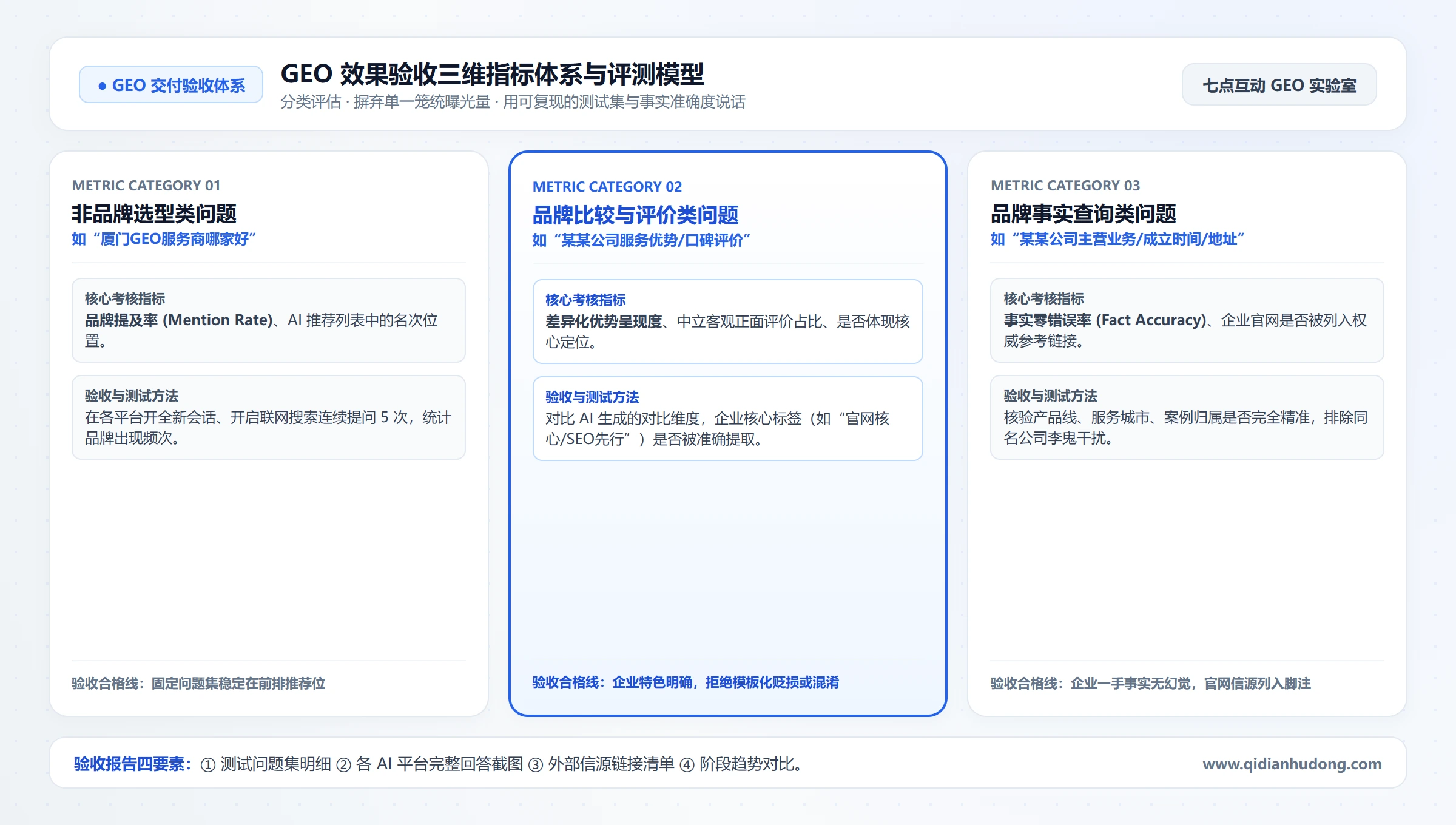The width and height of the screenshot is (1456, 825).
Task: Click the METRIC CATEGORY 02 label
Action: coord(607,187)
